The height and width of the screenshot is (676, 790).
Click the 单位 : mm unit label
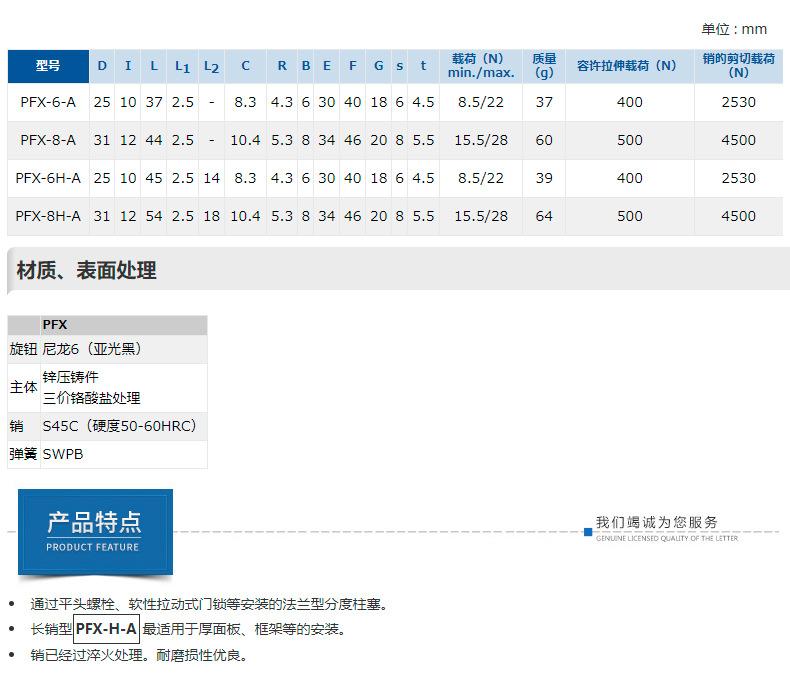[734, 30]
